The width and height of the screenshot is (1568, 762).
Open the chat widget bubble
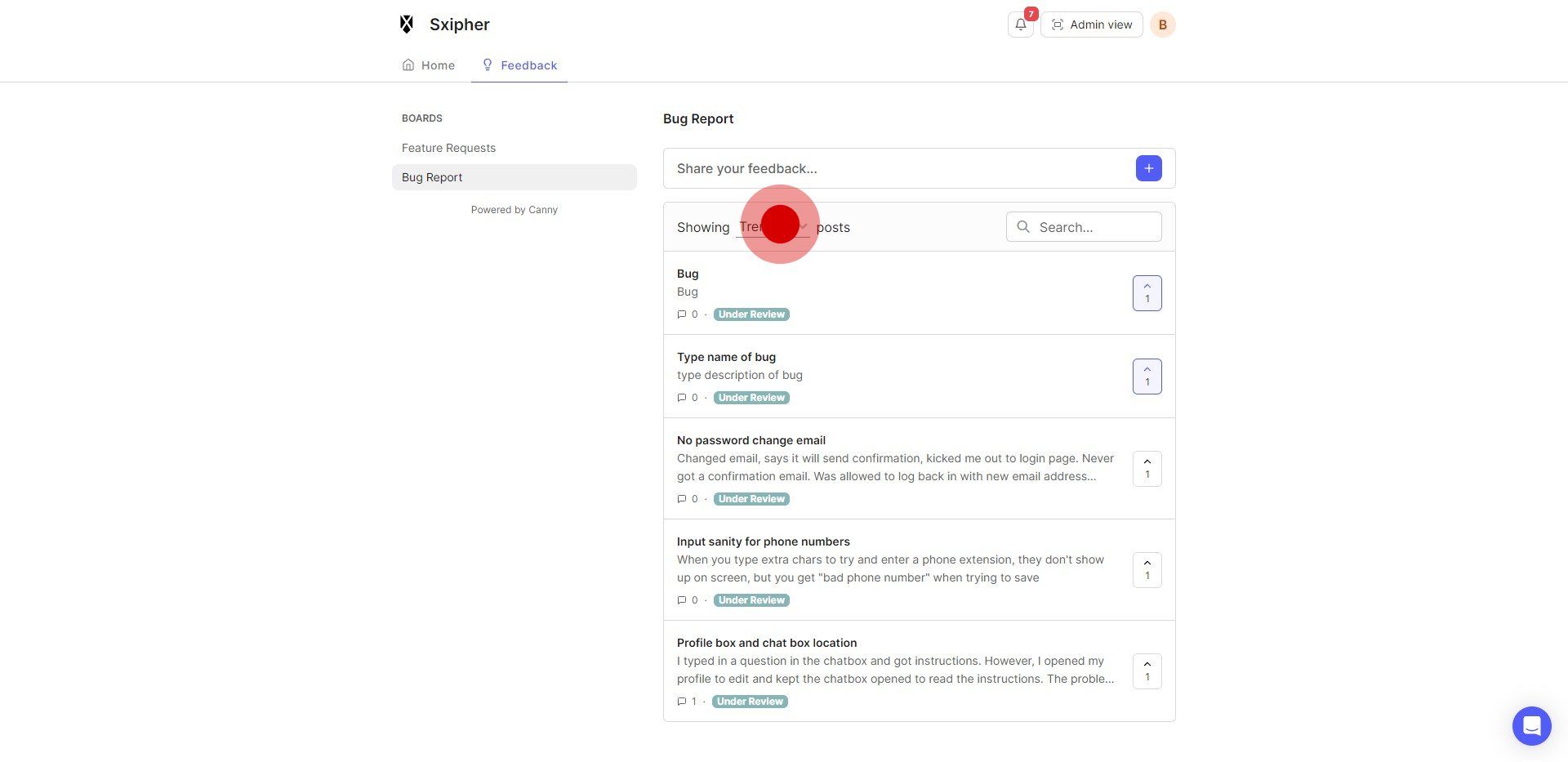pyautogui.click(x=1531, y=725)
